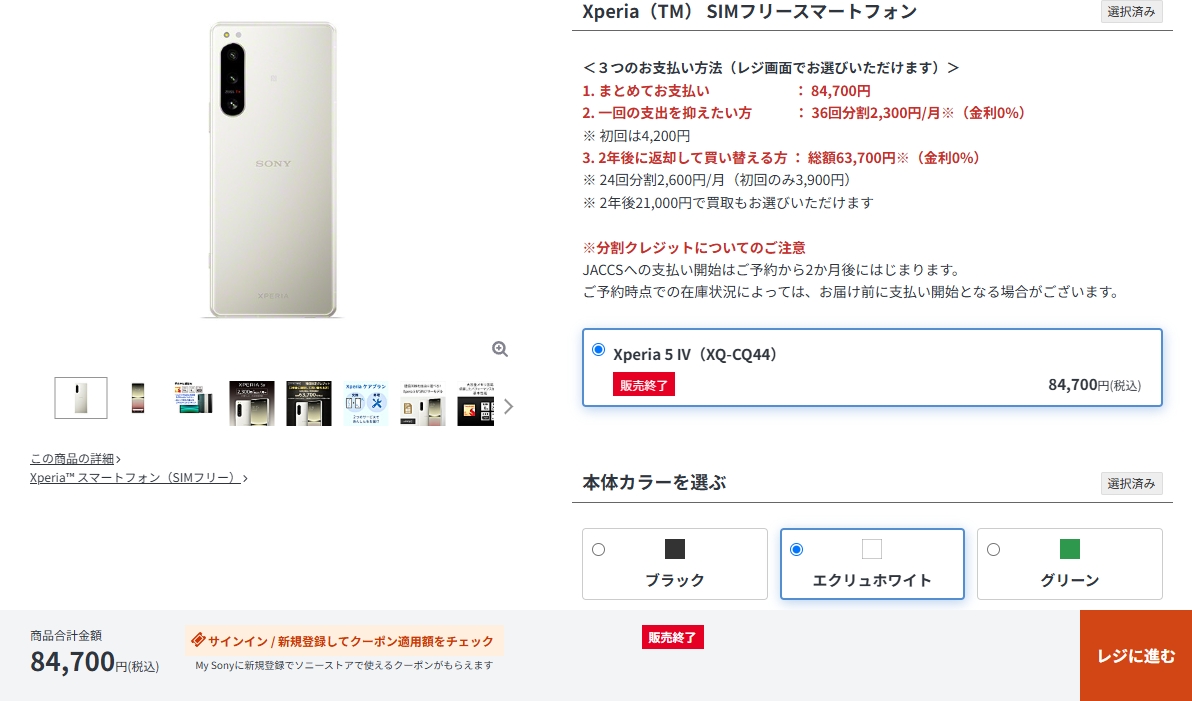Click the green color swatch square

click(x=1070, y=549)
